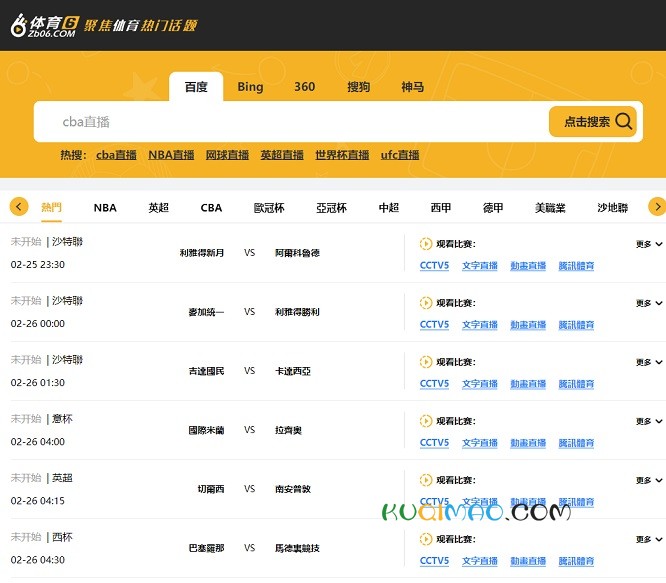
Task: Open 動畫直播 for 吉达国民 match
Action: (x=528, y=383)
